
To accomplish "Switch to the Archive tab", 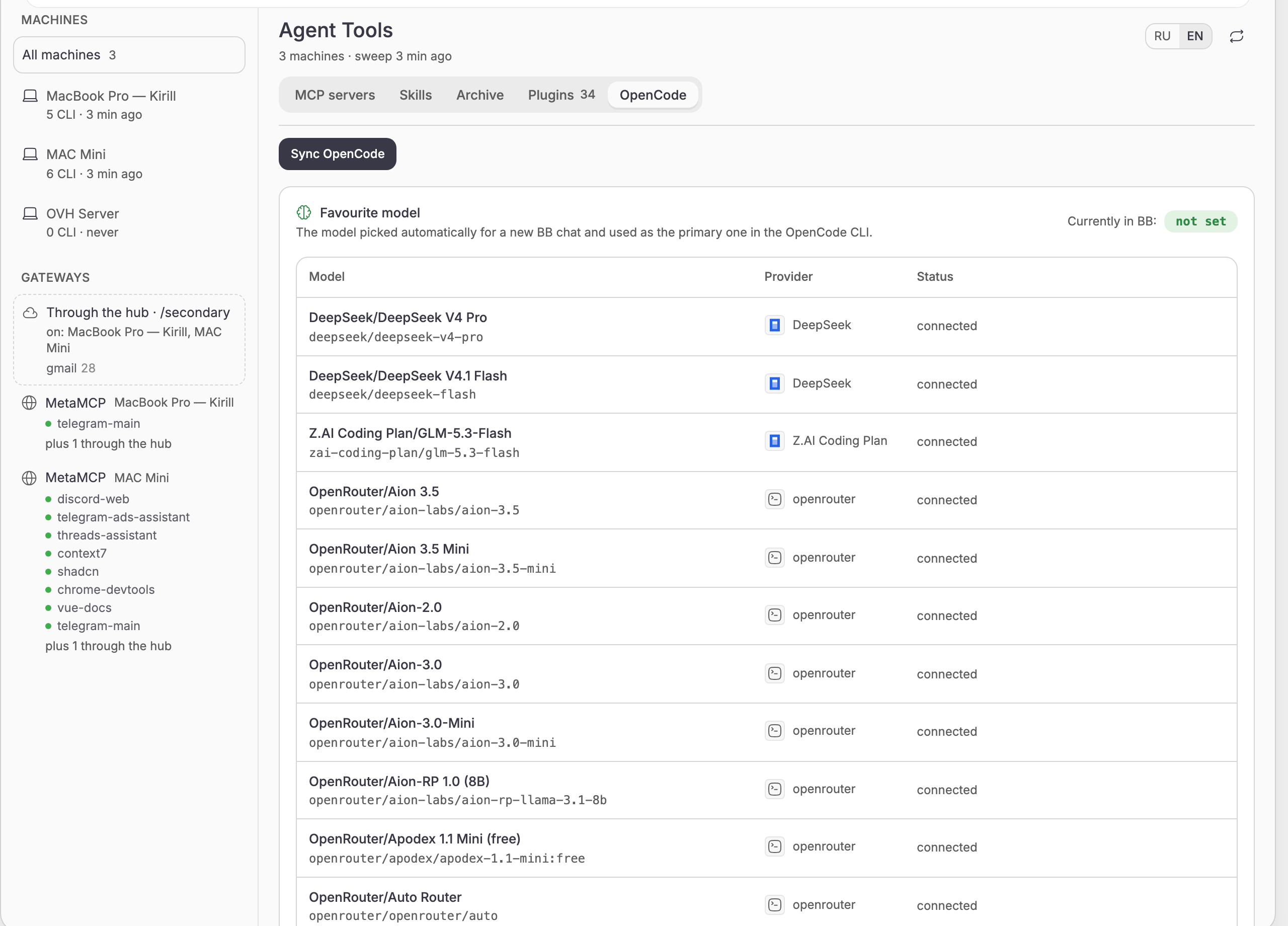I will [480, 95].
